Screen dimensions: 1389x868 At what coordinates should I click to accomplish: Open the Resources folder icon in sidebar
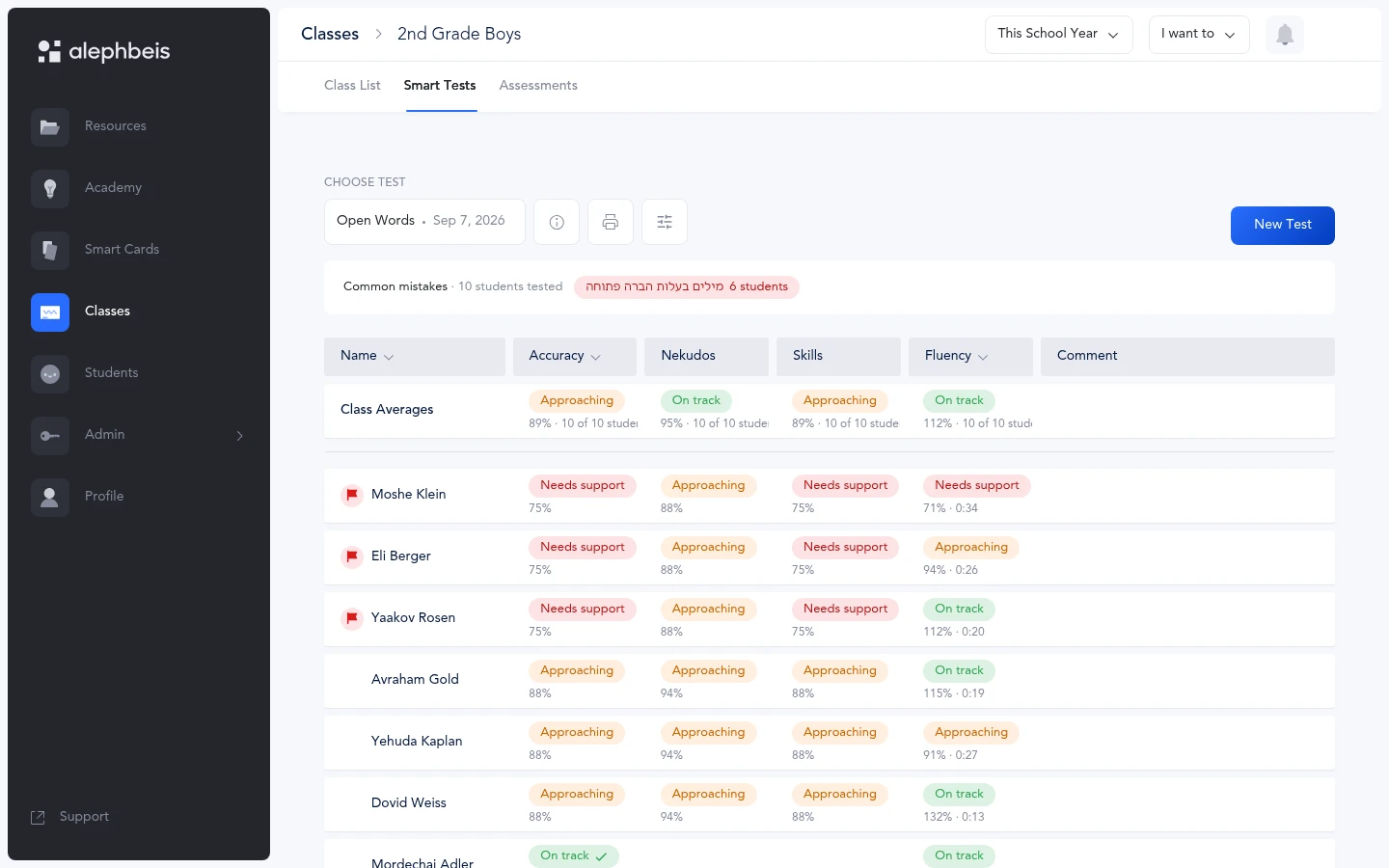coord(50,127)
